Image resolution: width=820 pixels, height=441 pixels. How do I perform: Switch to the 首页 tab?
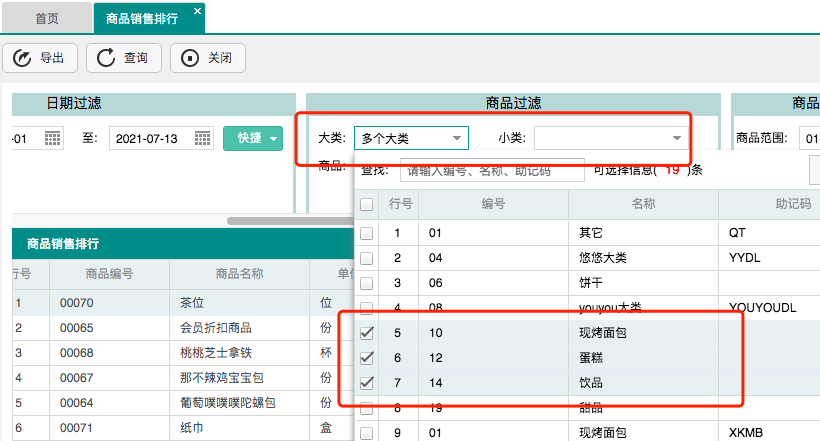[47, 18]
